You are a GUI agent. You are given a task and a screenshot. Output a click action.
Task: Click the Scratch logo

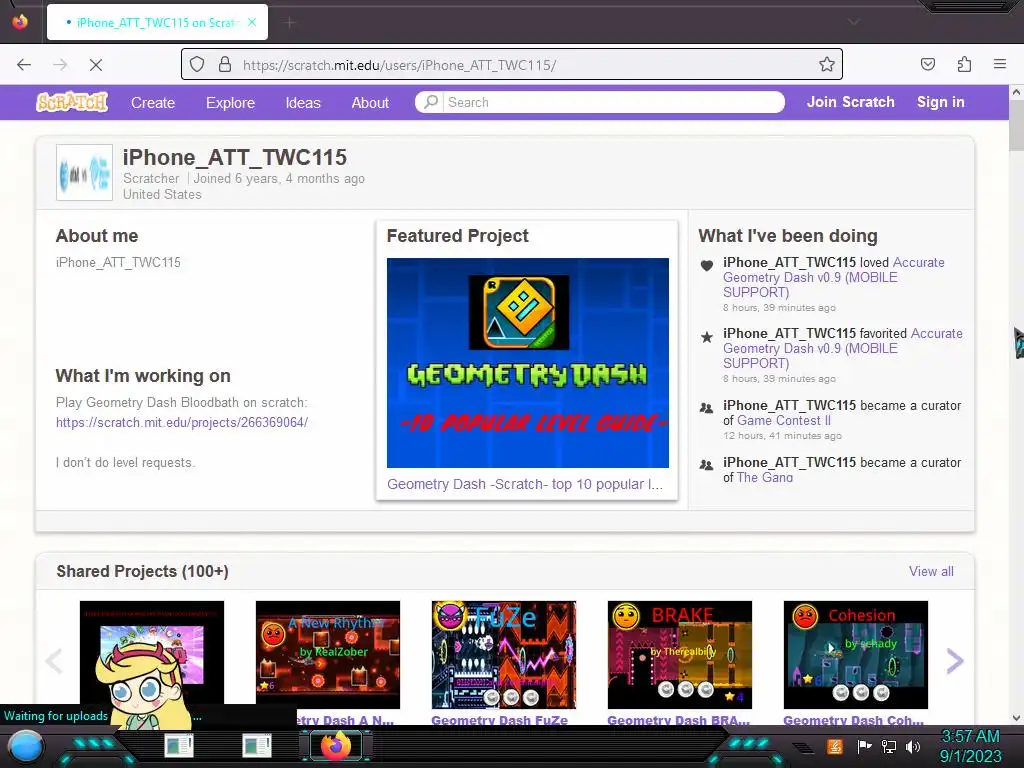pos(72,102)
